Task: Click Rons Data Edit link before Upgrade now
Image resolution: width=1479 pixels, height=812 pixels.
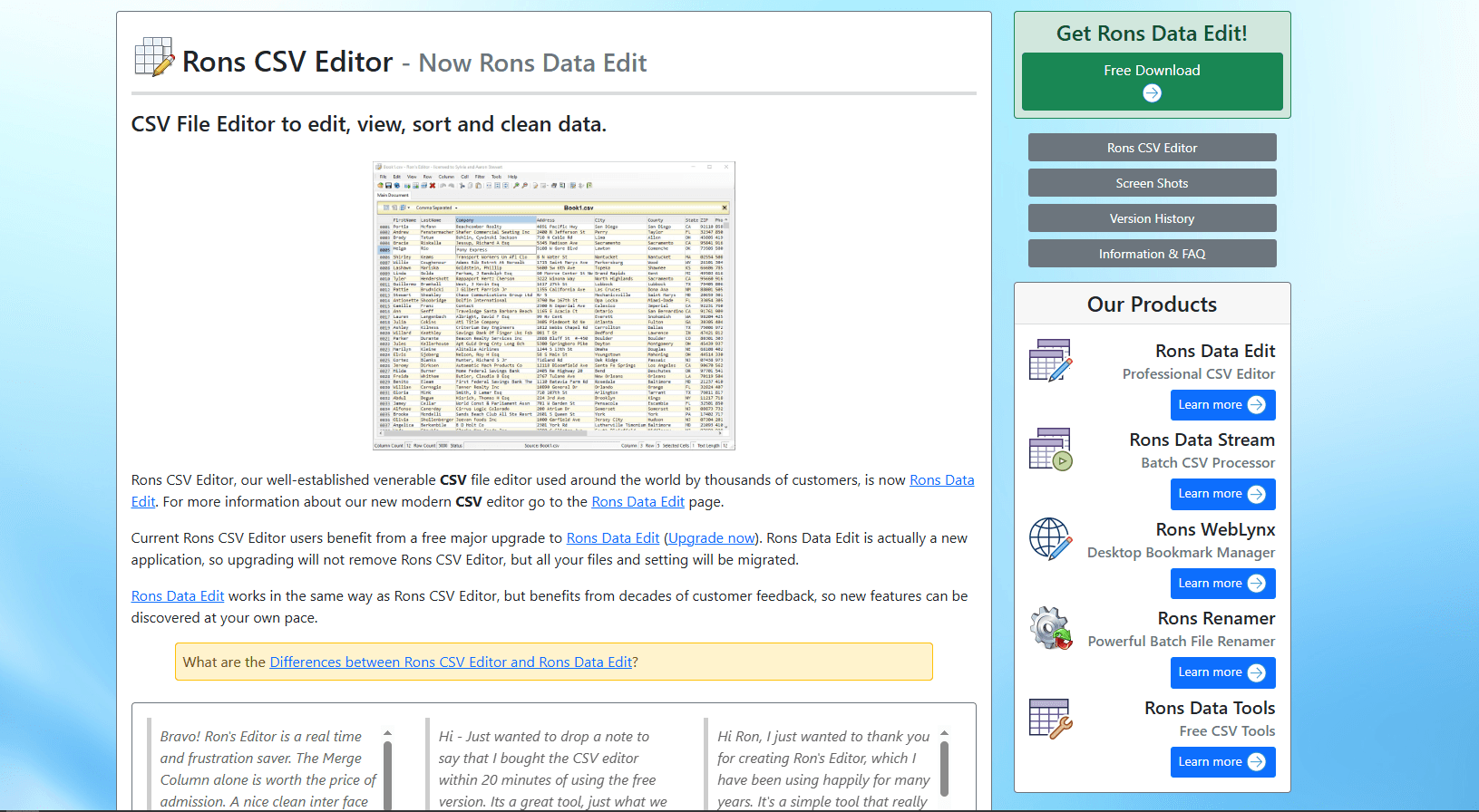Action: click(x=613, y=538)
